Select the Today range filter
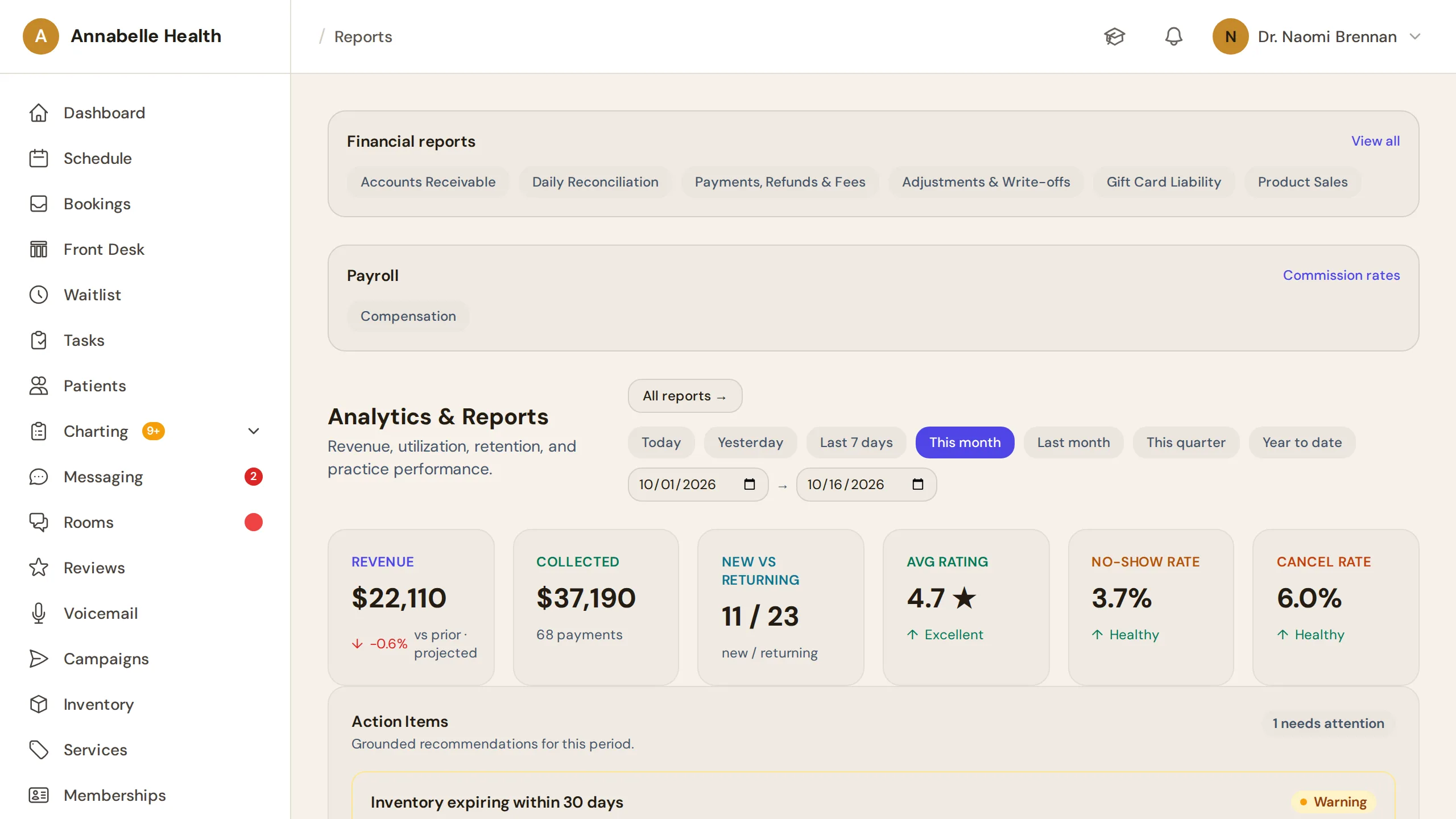 [661, 442]
